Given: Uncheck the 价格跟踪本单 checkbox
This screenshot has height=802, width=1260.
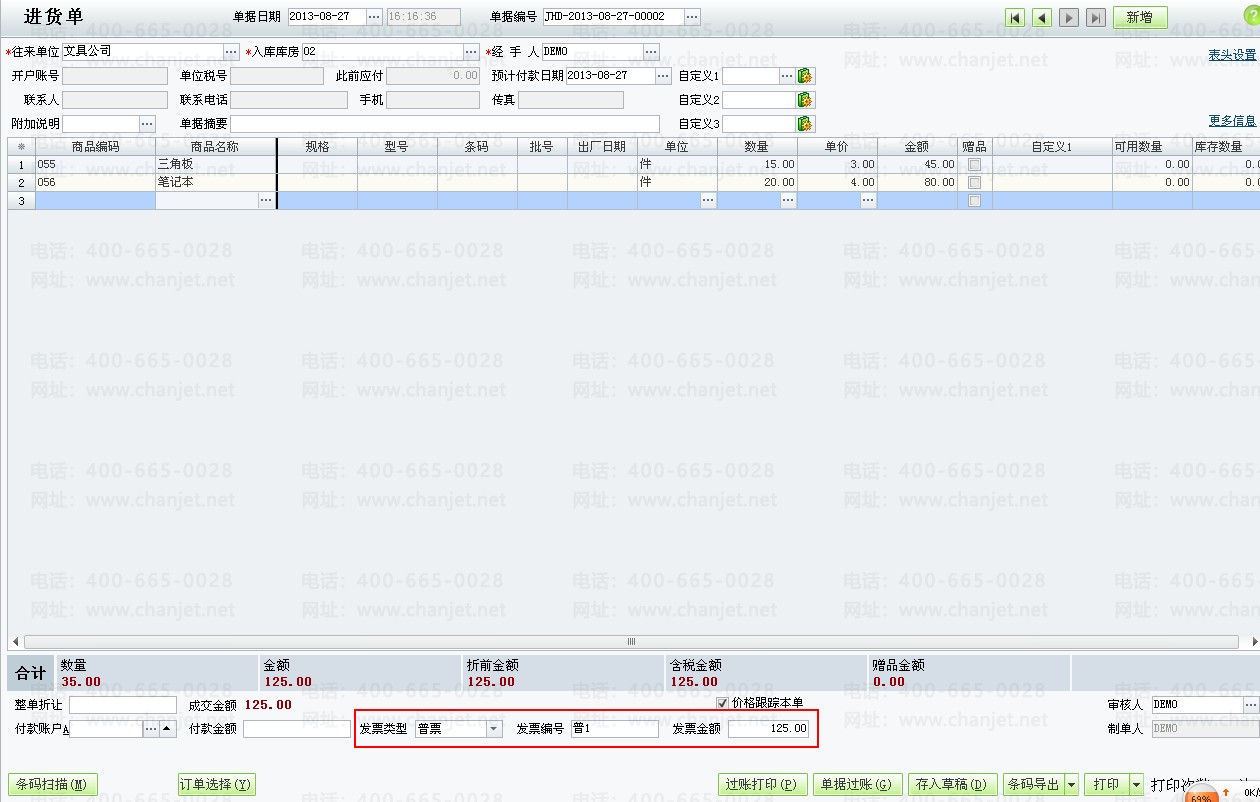Looking at the screenshot, I should pos(723,703).
